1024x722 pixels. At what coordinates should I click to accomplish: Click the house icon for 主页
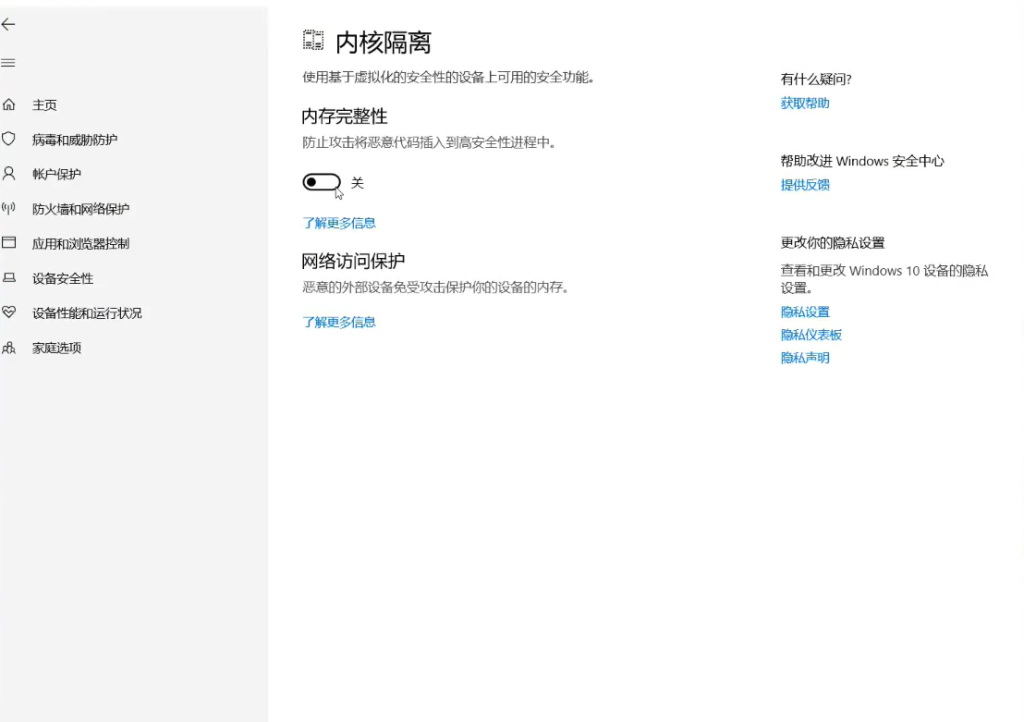tap(9, 105)
